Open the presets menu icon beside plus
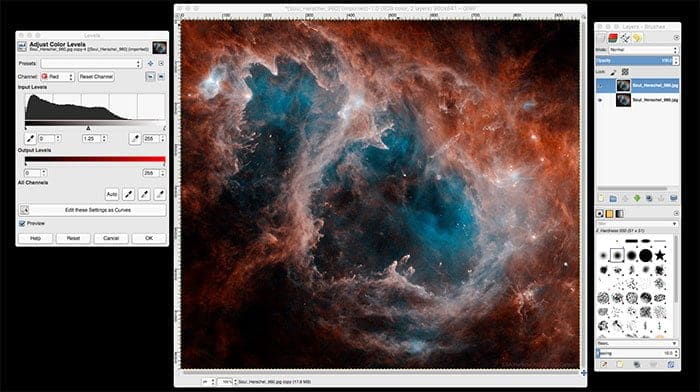This screenshot has height=392, width=700. pyautogui.click(x=161, y=63)
